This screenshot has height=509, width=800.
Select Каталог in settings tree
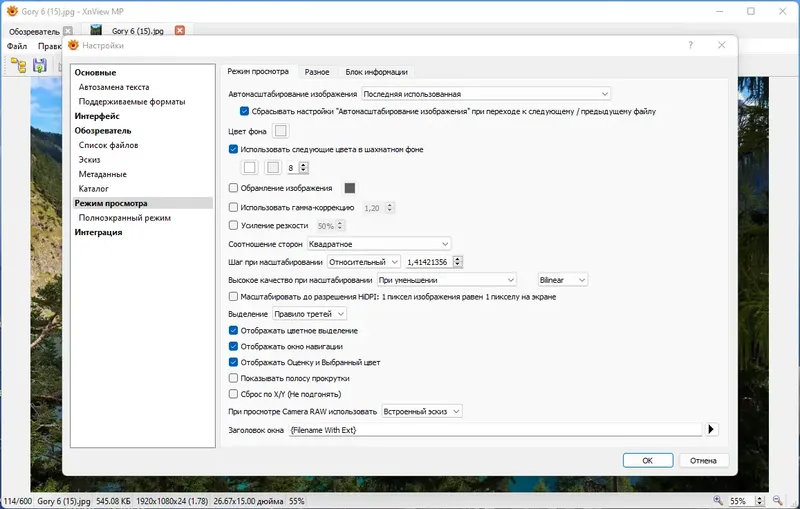click(x=93, y=189)
